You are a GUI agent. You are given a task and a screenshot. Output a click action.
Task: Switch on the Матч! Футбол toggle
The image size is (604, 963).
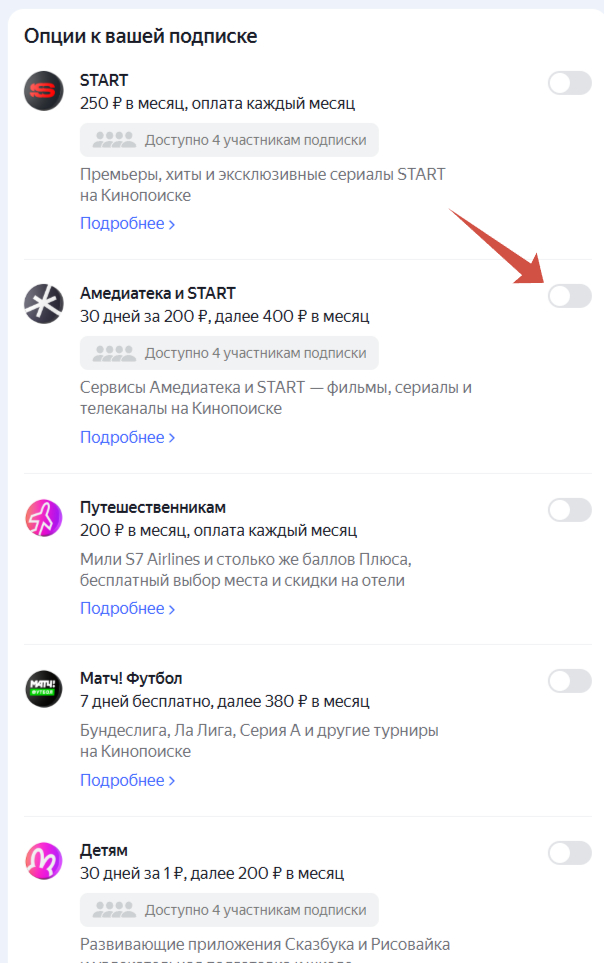click(570, 681)
